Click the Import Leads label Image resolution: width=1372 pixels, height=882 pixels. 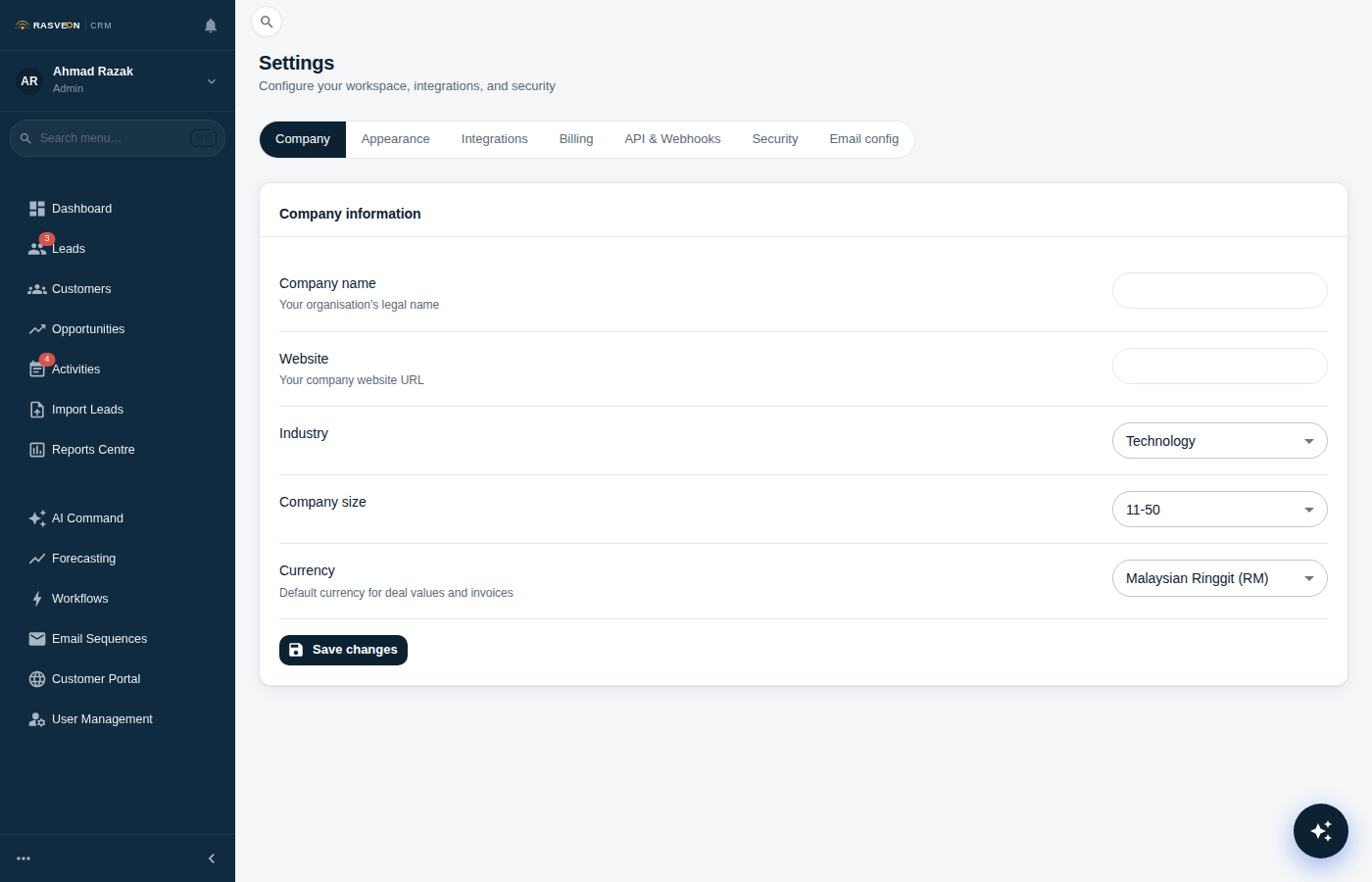click(87, 410)
